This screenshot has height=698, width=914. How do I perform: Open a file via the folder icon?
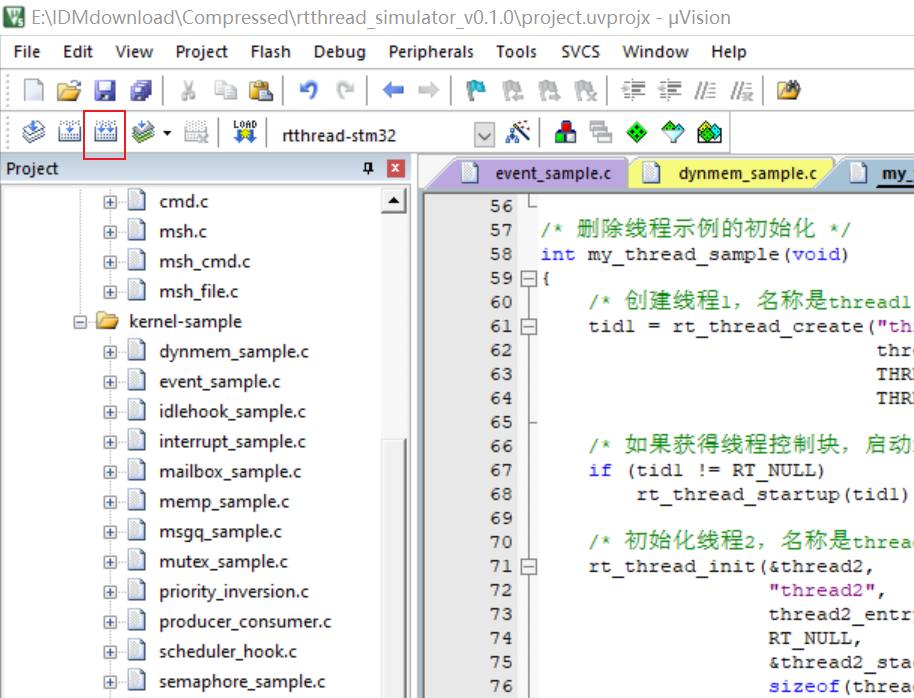click(69, 90)
